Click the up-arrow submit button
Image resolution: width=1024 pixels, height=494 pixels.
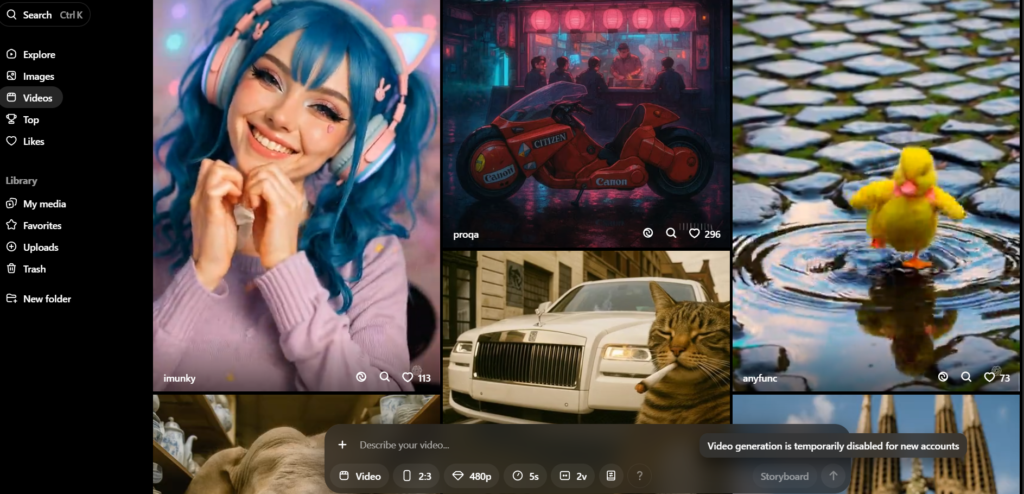[832, 476]
